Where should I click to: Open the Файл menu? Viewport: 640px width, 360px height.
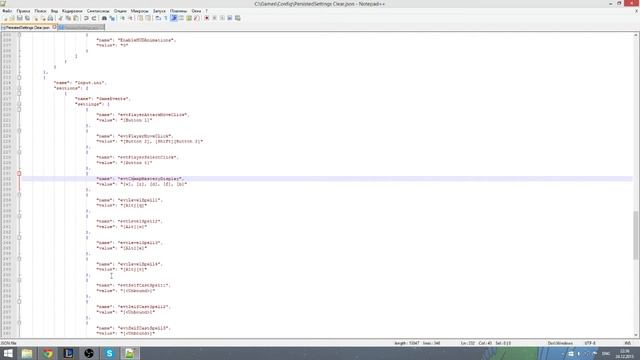coord(7,11)
